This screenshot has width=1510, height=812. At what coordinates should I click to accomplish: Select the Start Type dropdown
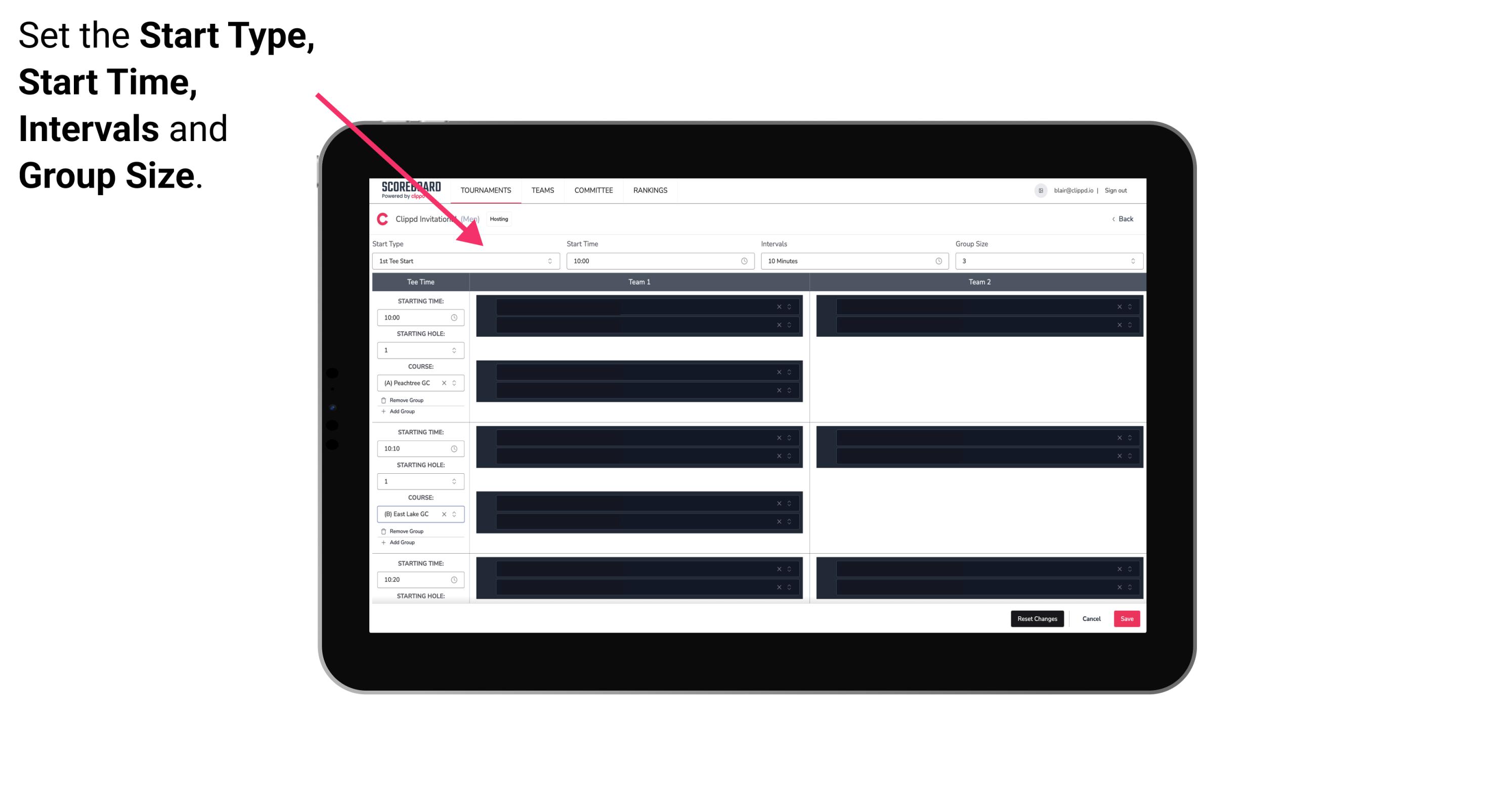pos(462,261)
